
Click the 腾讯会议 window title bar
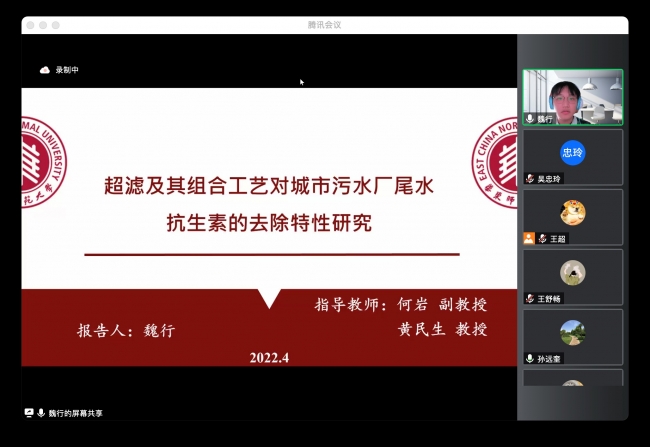[x=324, y=24]
